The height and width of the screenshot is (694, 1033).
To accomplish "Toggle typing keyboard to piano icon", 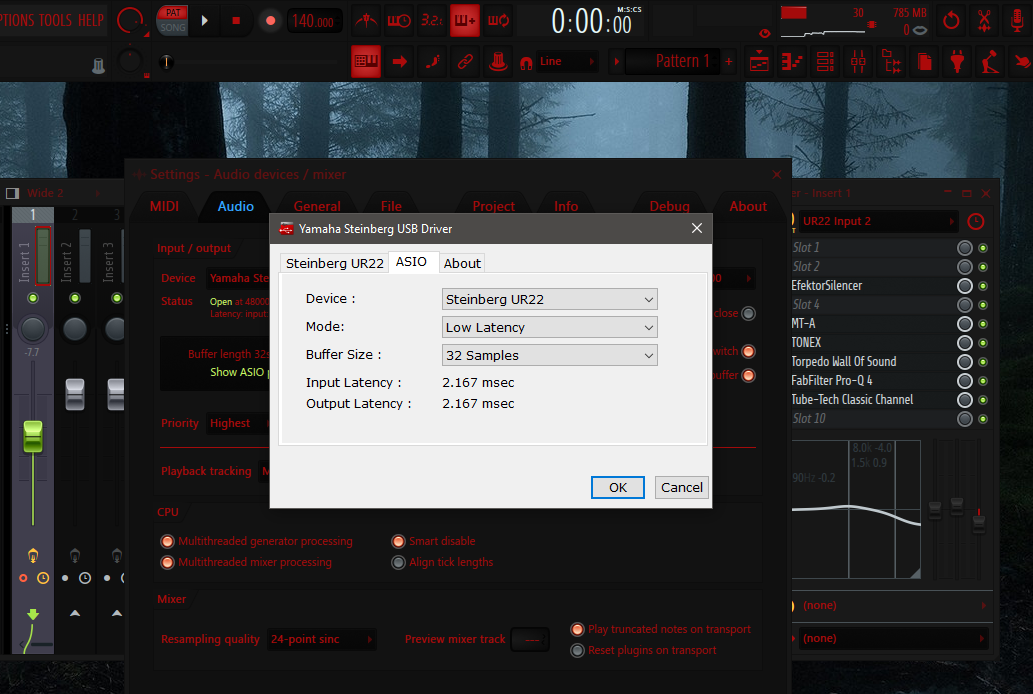I will pos(366,62).
